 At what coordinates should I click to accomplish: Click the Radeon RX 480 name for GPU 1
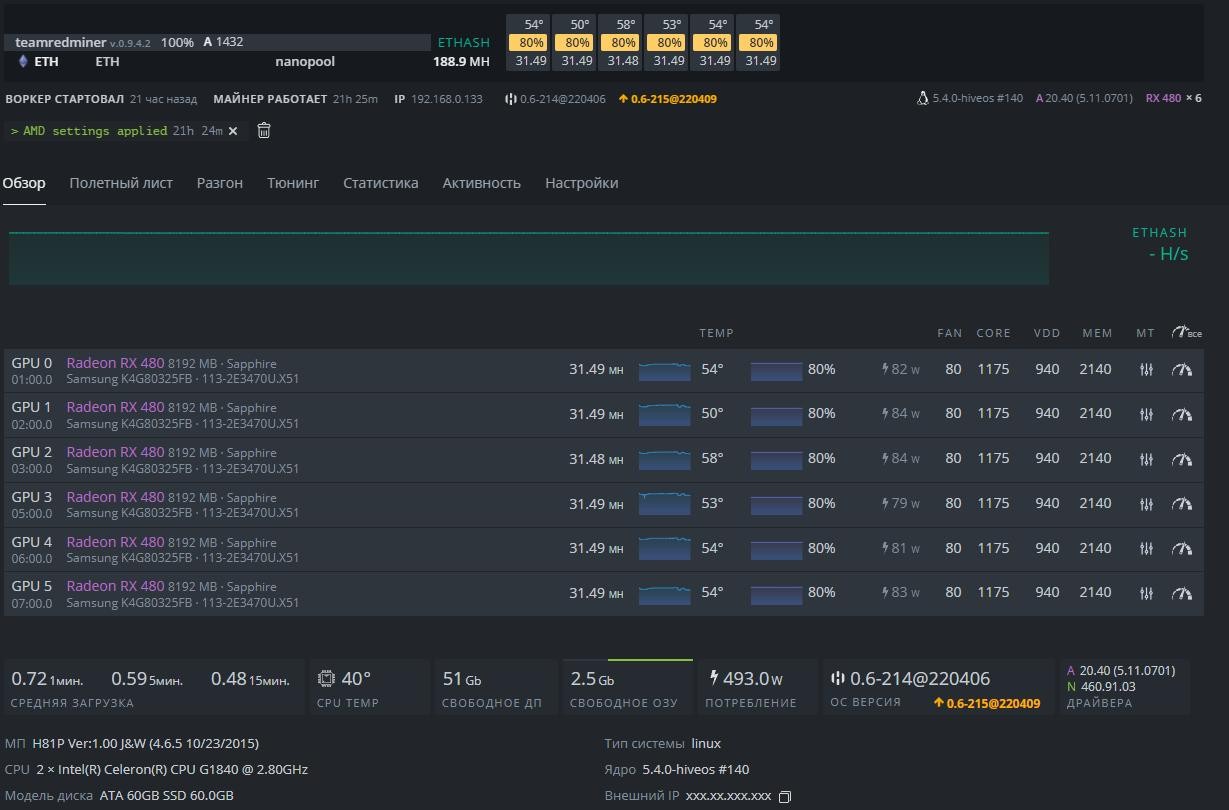pos(115,407)
